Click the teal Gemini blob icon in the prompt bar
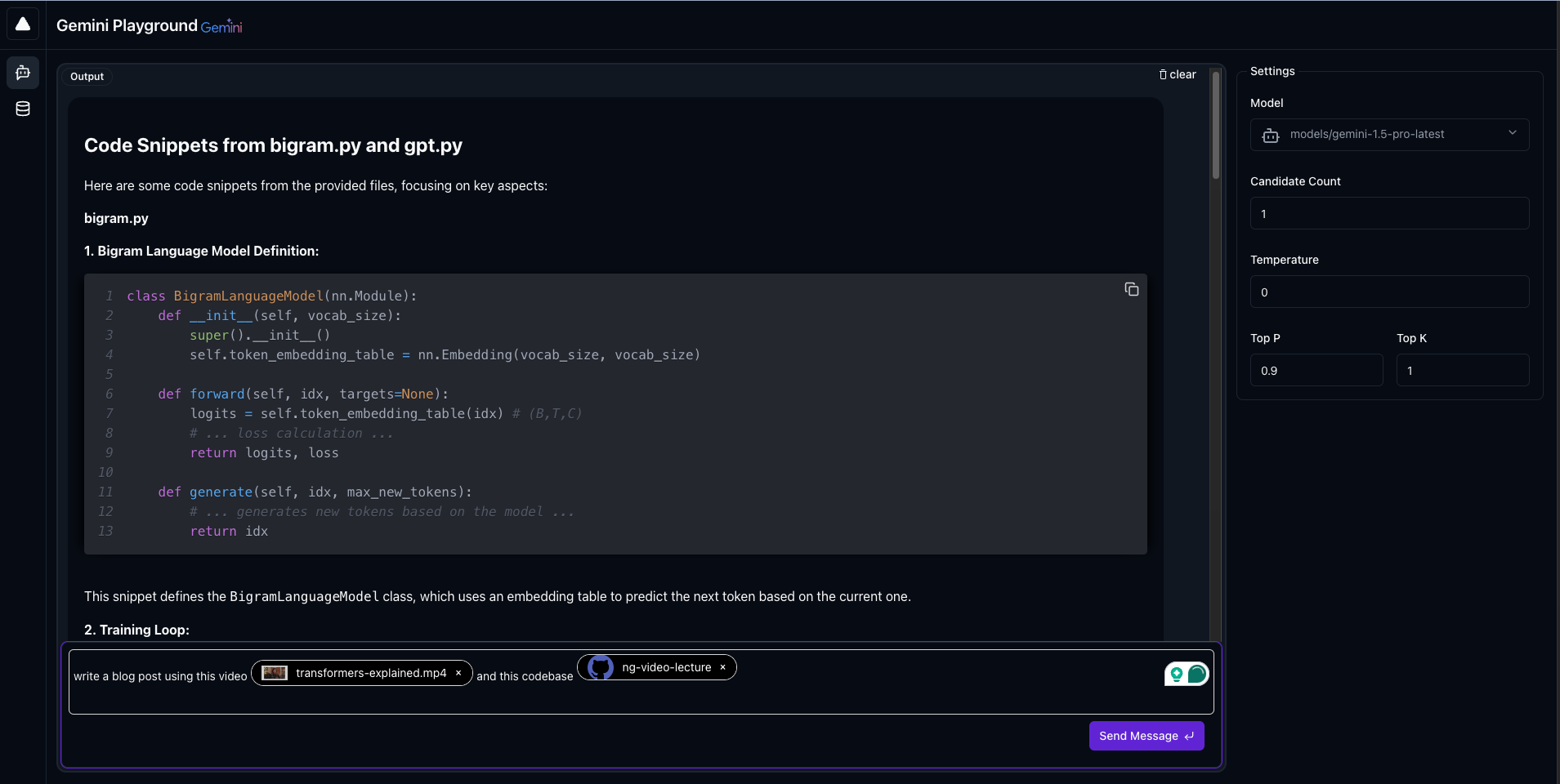The width and height of the screenshot is (1560, 784). pos(1196,674)
